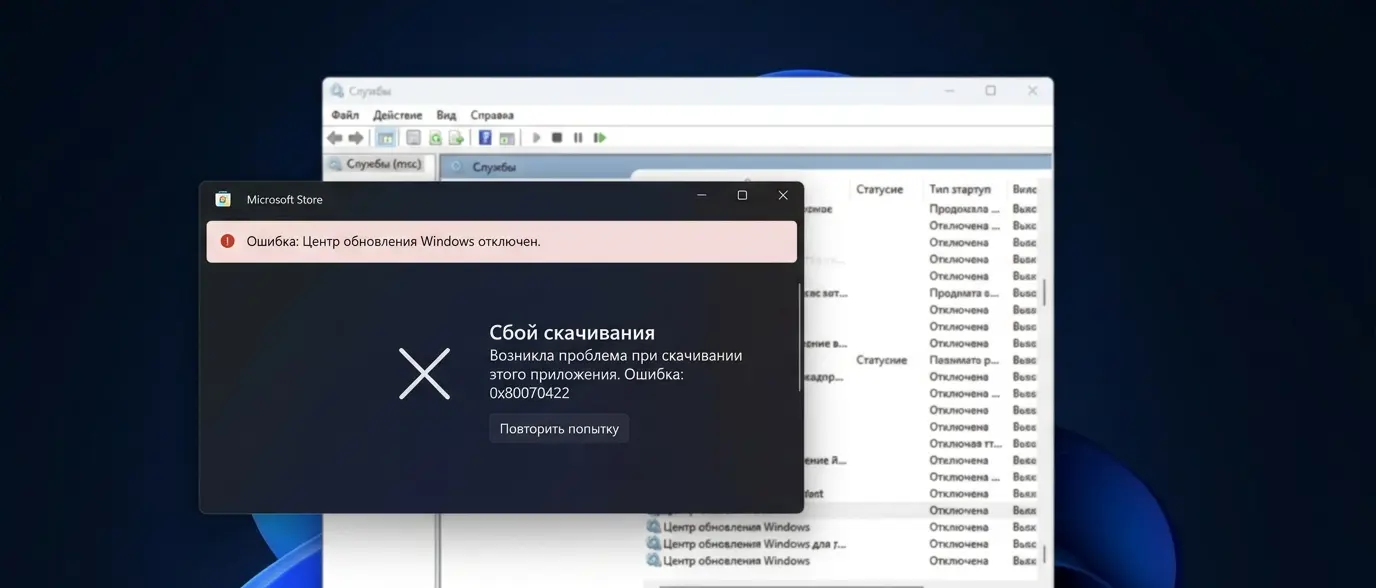
Task: Open the Справка menu in Services
Action: (492, 115)
